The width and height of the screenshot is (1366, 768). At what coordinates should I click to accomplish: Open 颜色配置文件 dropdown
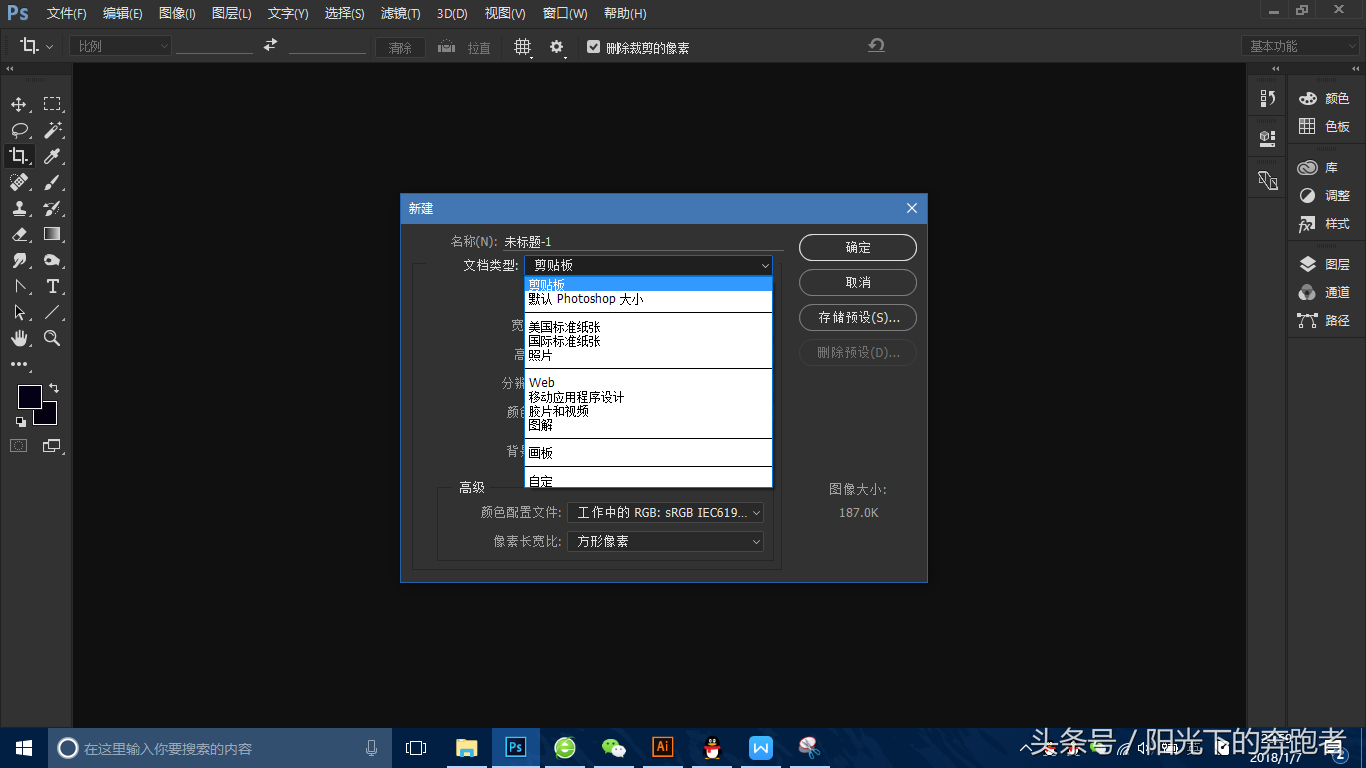tap(665, 512)
